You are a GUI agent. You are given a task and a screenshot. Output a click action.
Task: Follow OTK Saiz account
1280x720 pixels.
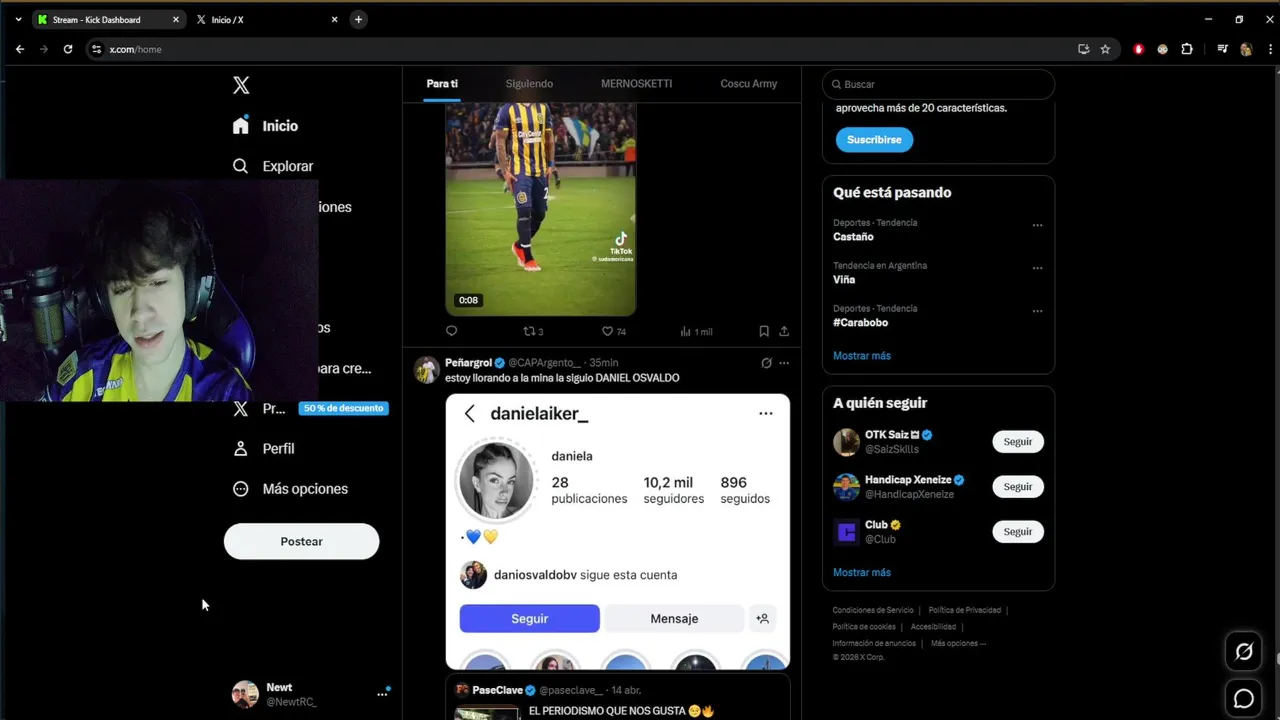coord(1017,442)
